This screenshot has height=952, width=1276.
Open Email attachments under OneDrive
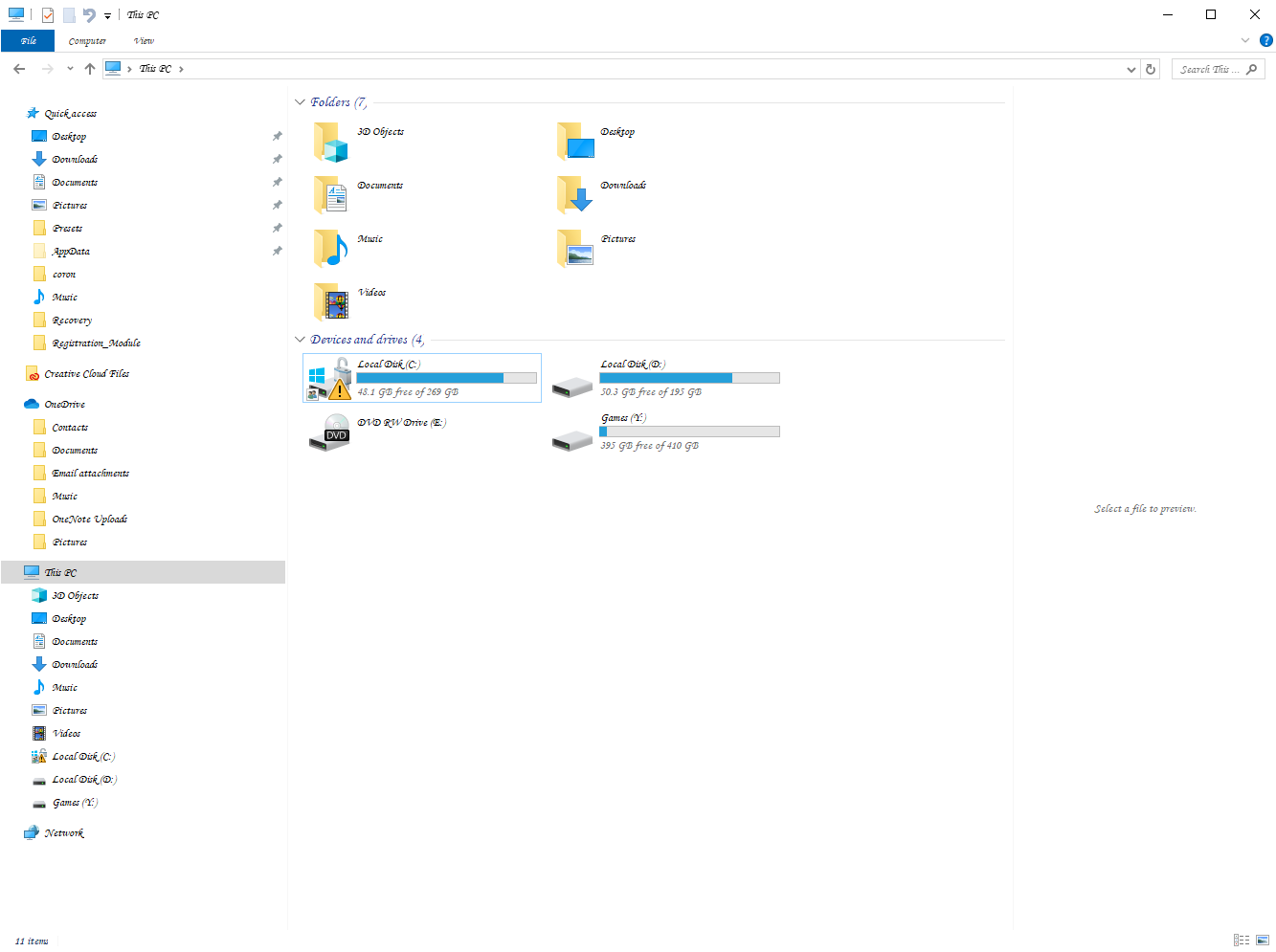pos(90,473)
